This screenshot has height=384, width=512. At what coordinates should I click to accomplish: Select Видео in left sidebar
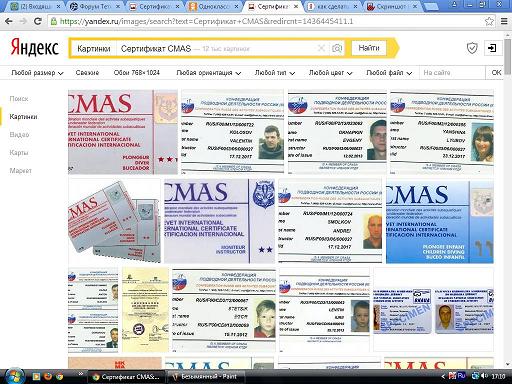pos(19,135)
